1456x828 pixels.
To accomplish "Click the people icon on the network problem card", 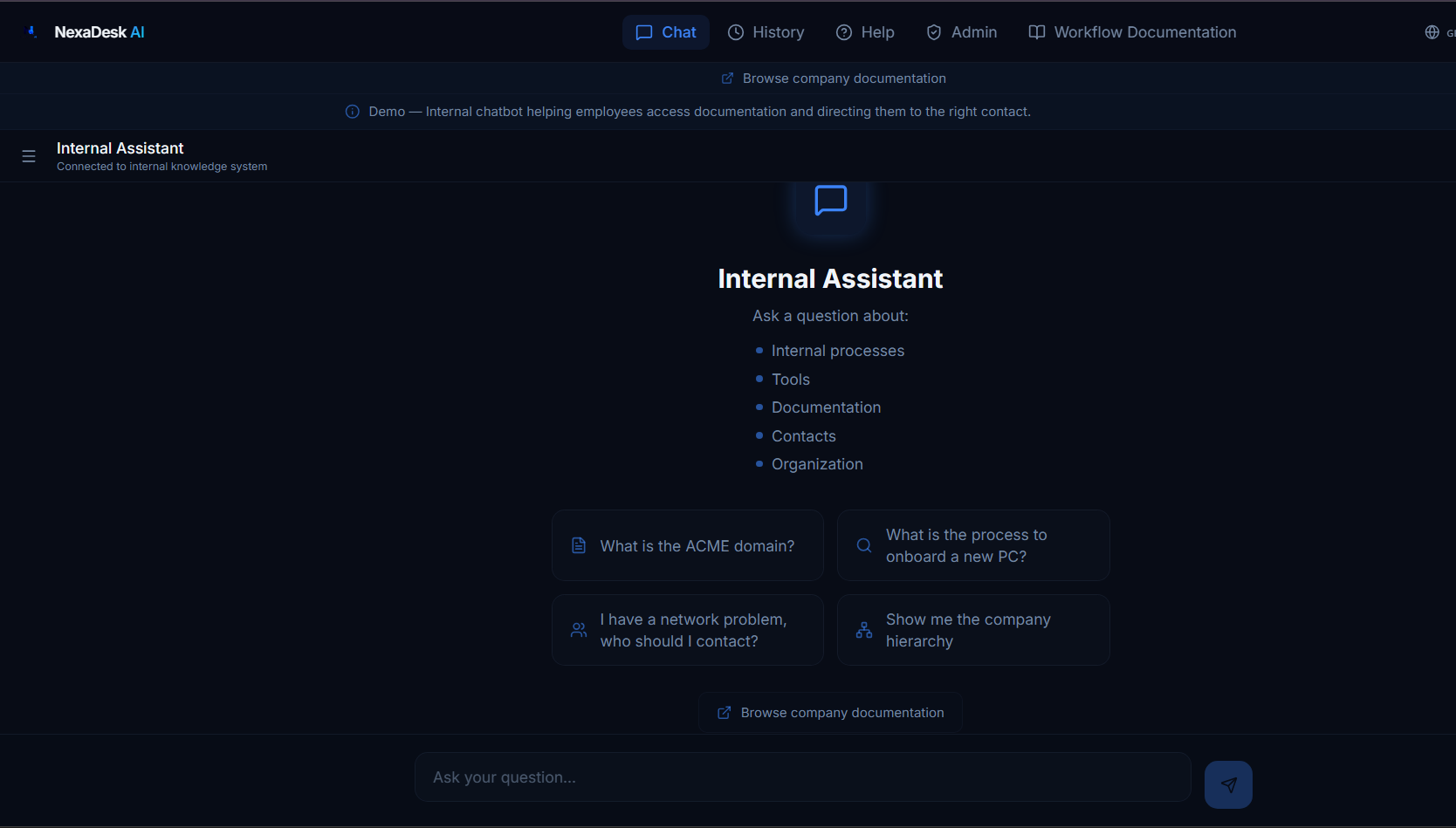I will pyautogui.click(x=579, y=629).
